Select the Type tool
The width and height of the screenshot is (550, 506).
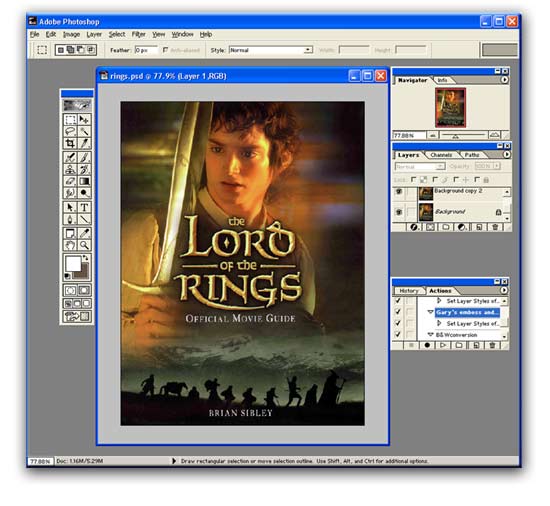84,207
